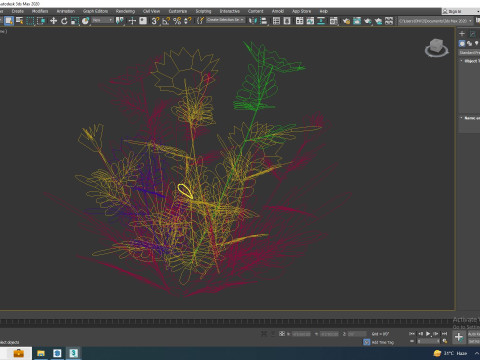Open the Create menu

point(18,11)
